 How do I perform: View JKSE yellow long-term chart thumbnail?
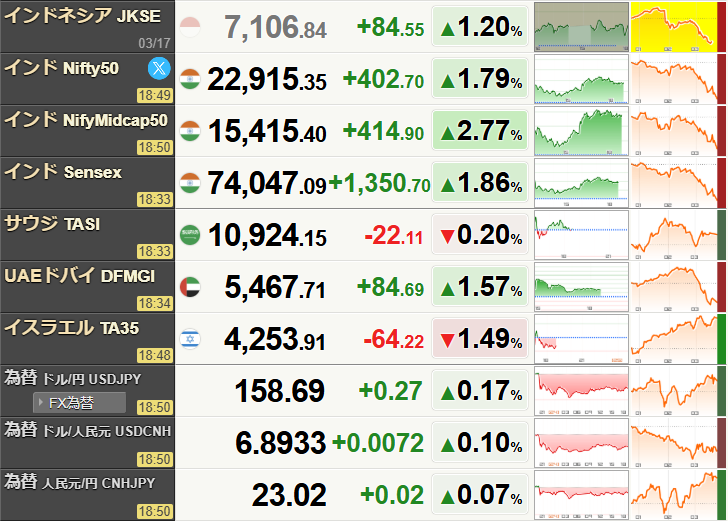[x=674, y=27]
